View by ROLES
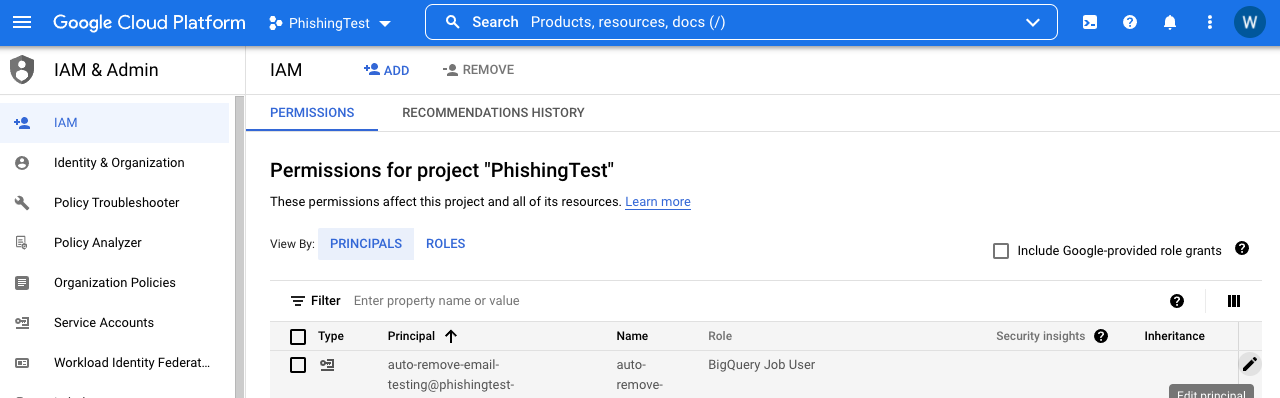The height and width of the screenshot is (398, 1280). [x=446, y=244]
